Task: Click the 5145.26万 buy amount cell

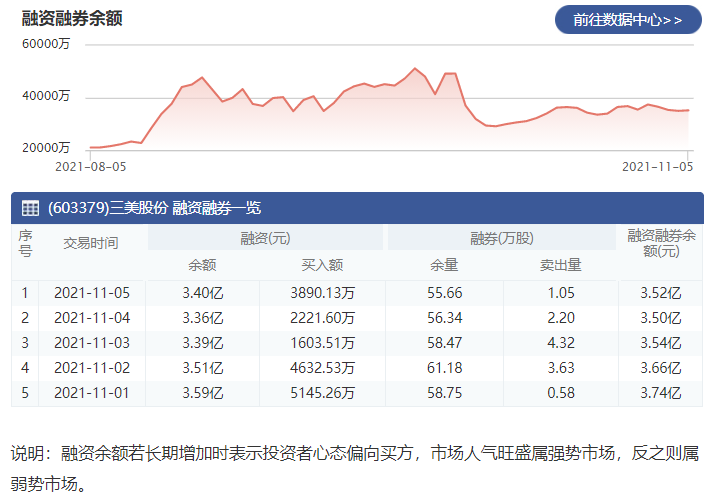Action: tap(322, 393)
